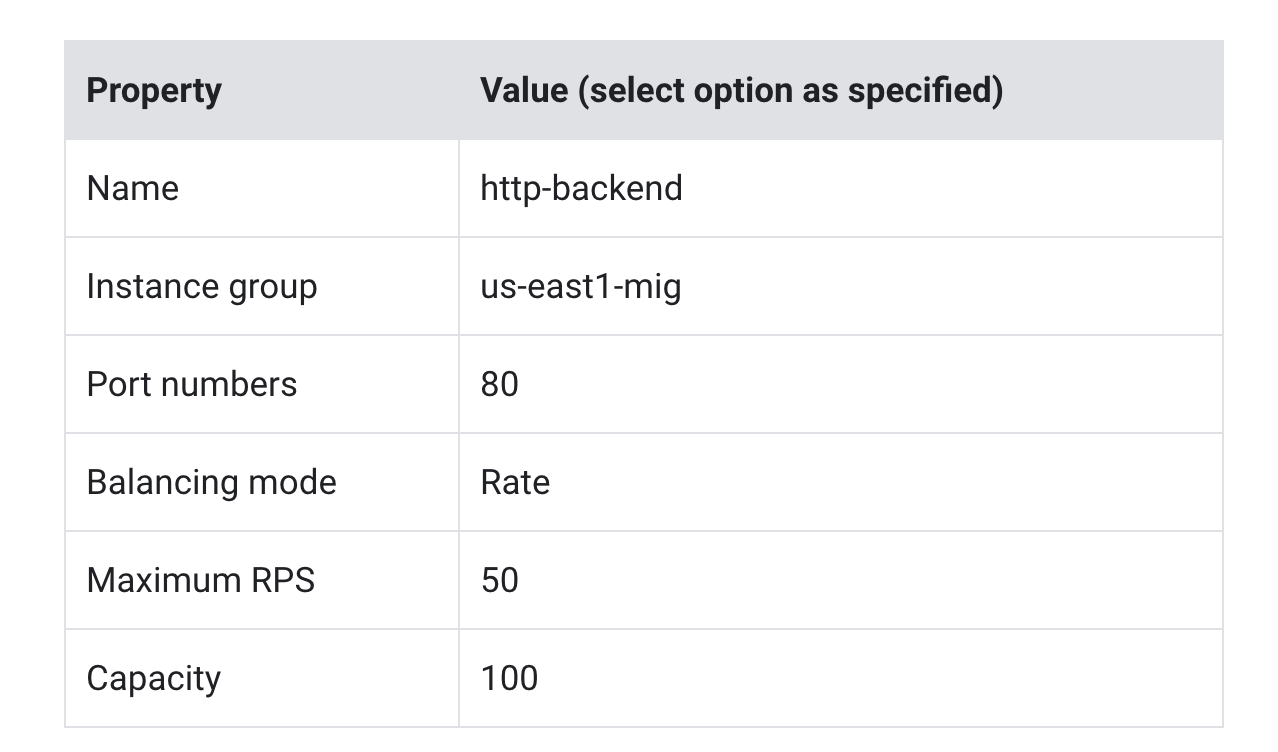Select the Maximum RPS label

coord(200,580)
